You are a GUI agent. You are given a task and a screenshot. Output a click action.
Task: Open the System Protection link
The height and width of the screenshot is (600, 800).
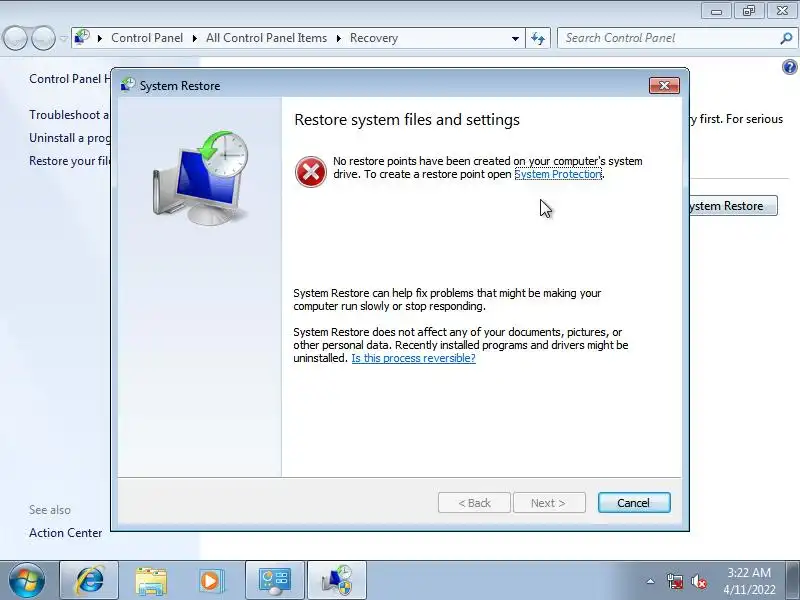[x=558, y=174]
